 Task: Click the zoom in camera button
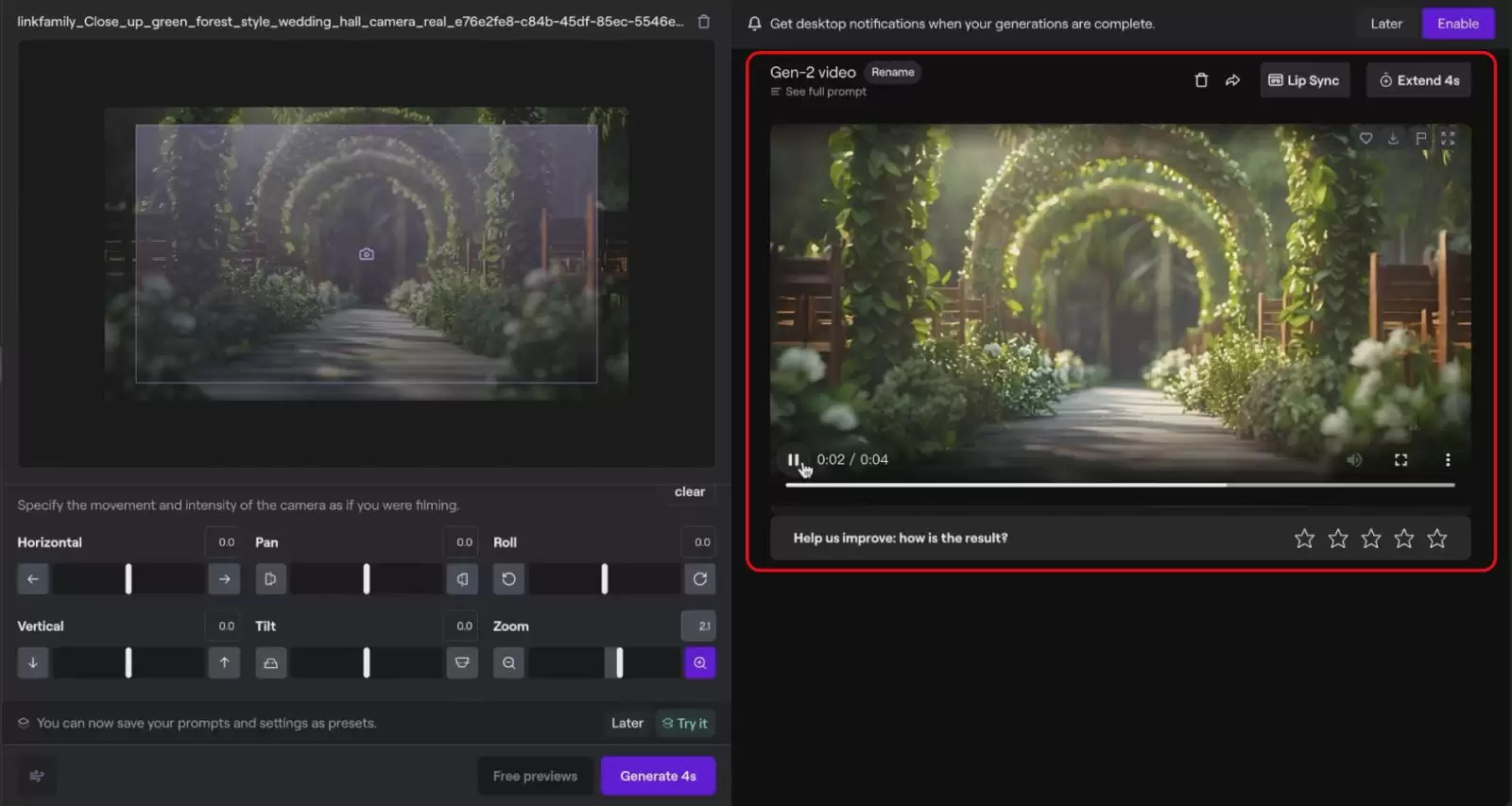click(699, 662)
